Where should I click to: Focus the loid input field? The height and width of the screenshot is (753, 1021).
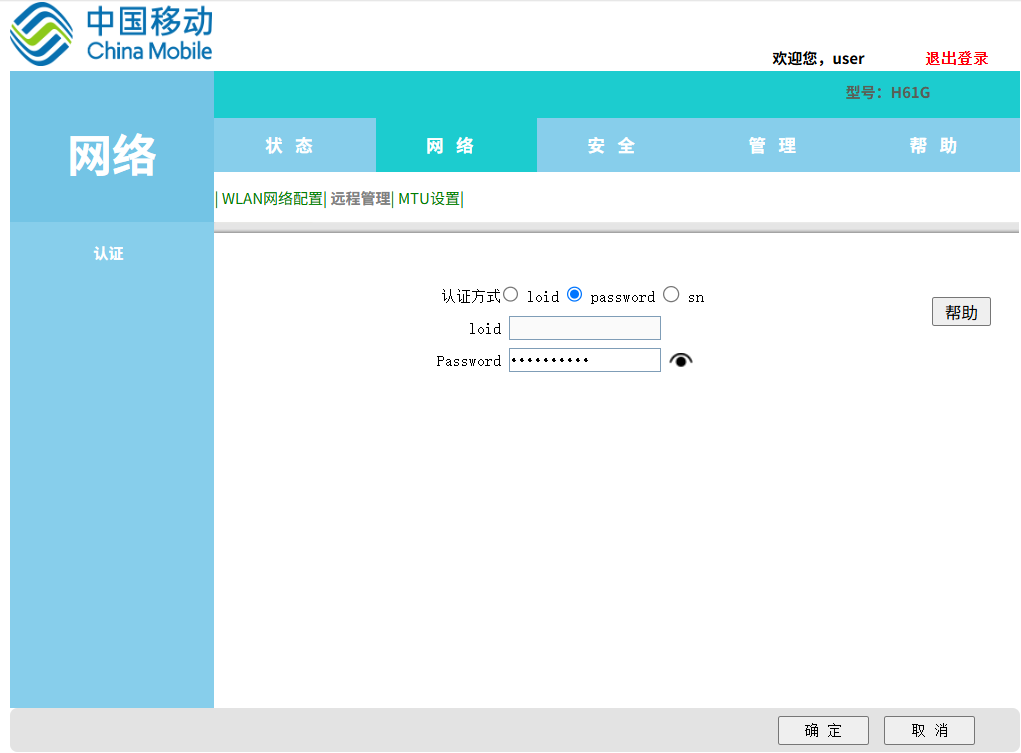pos(585,328)
